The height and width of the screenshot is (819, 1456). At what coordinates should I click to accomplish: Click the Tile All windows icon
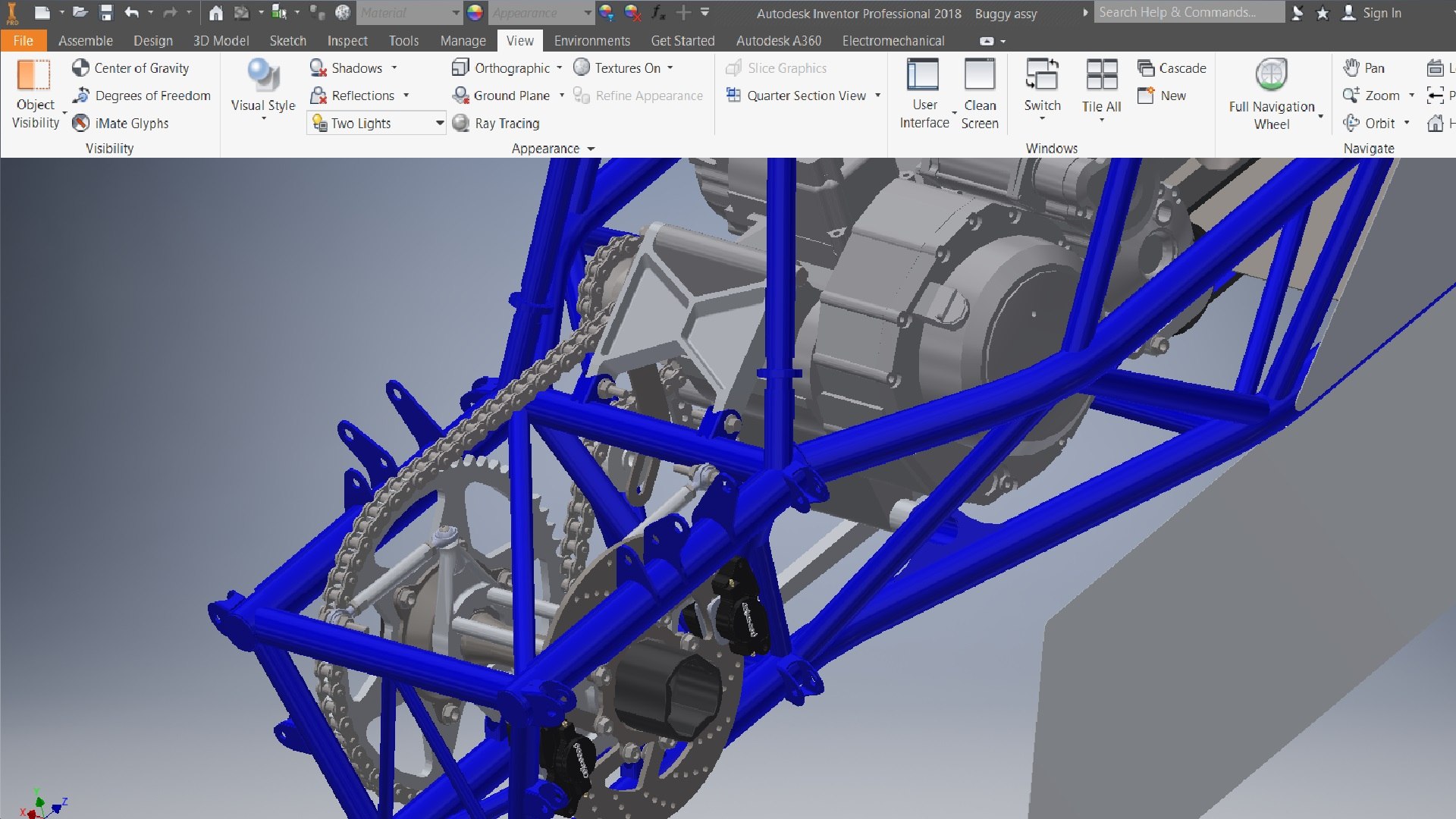[1101, 75]
